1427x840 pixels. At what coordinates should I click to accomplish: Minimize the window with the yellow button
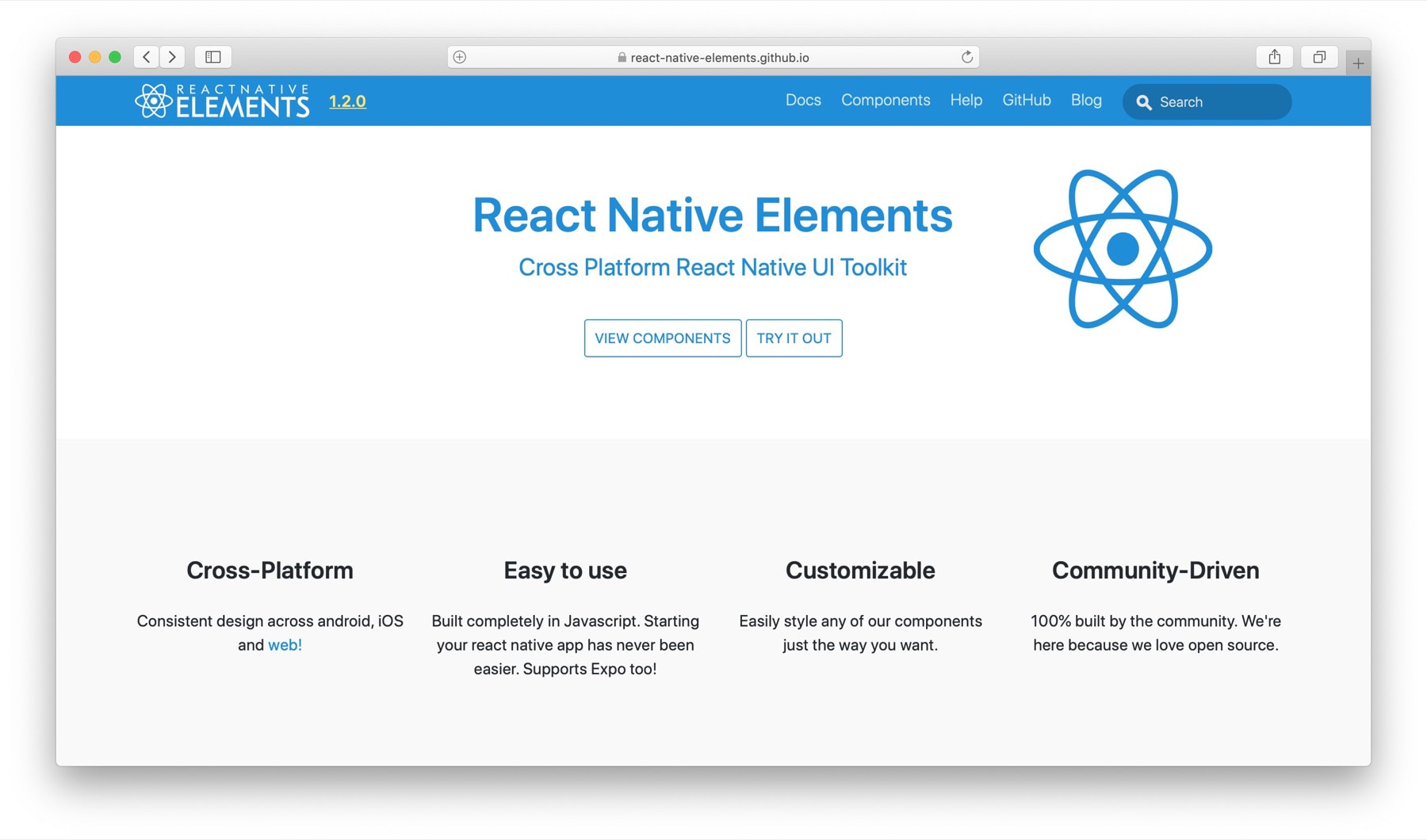[94, 57]
